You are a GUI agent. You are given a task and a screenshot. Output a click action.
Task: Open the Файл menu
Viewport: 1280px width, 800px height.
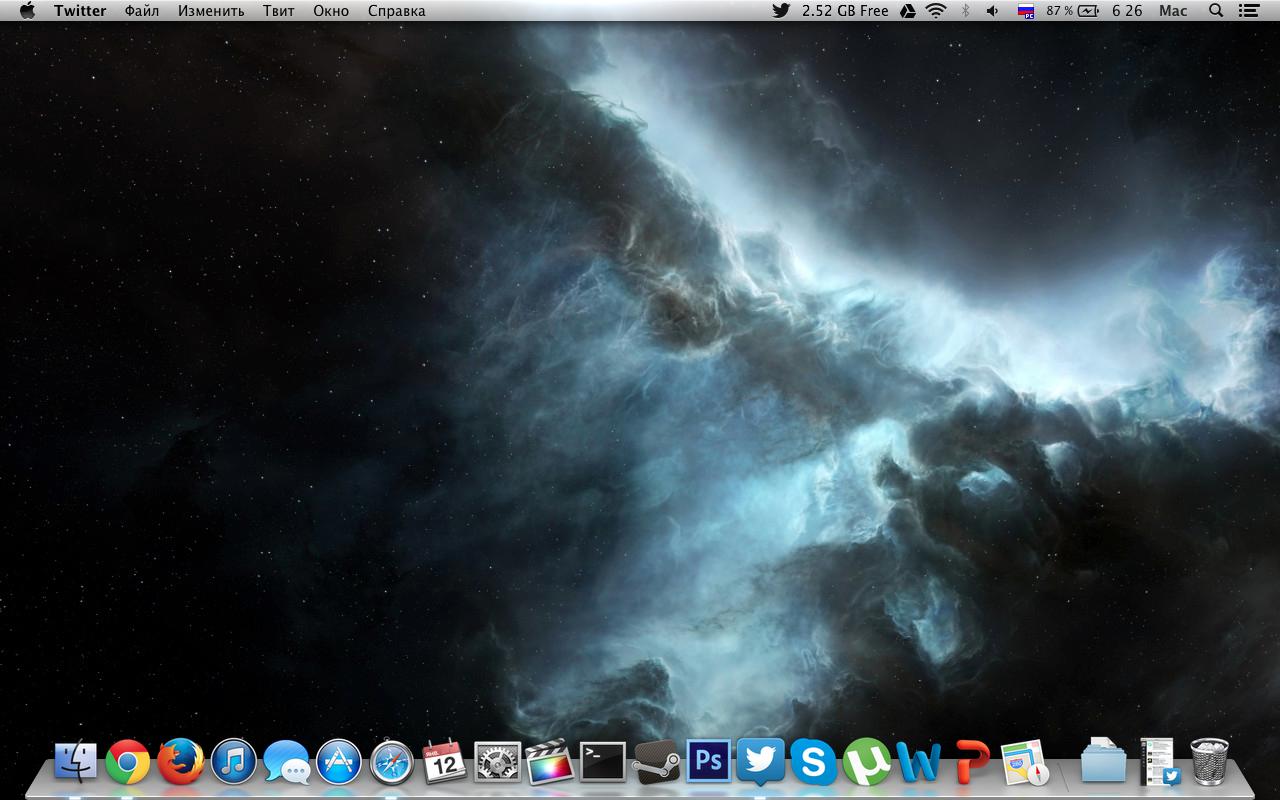142,11
